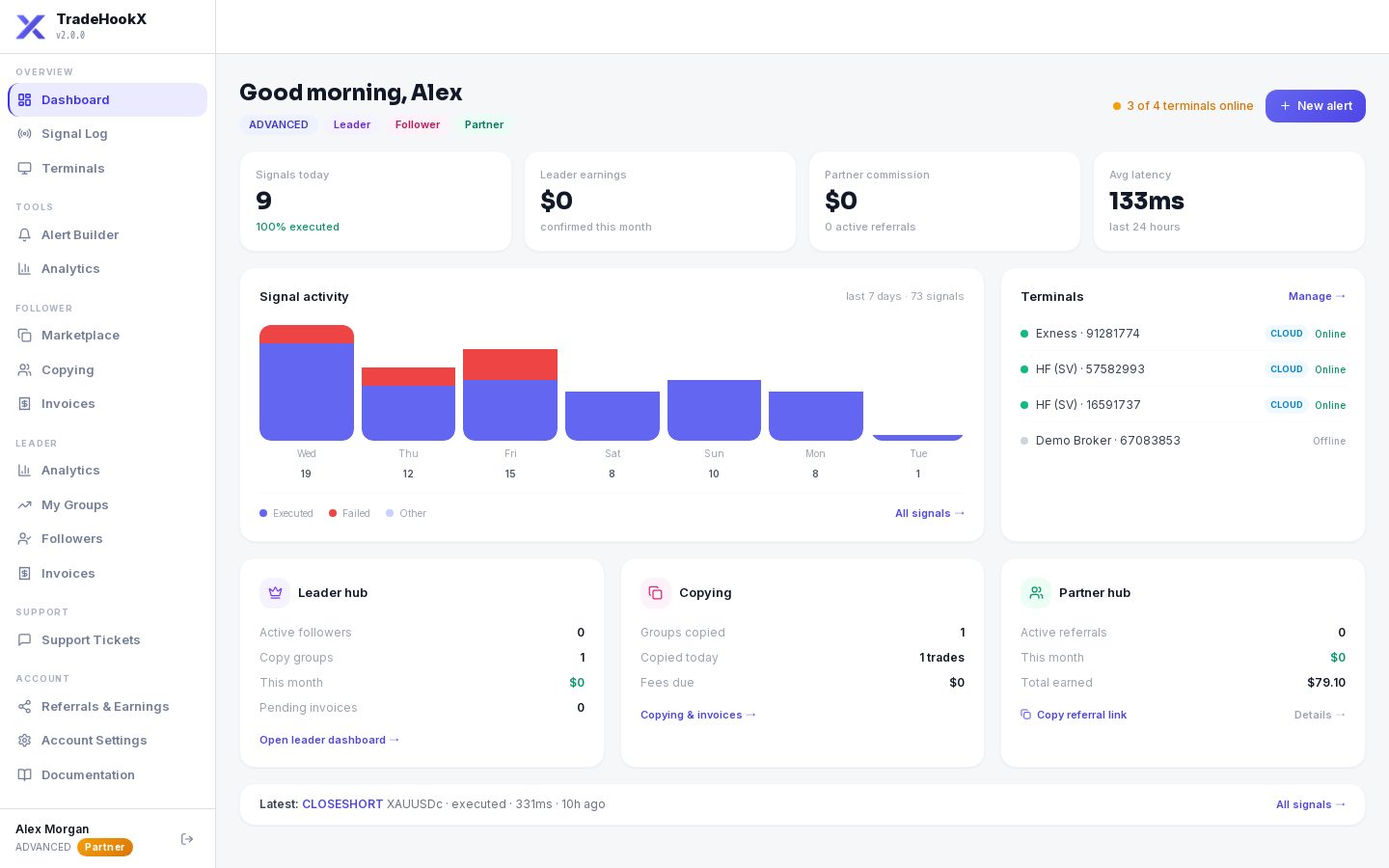Viewport: 1389px width, 868px height.
Task: Click the TradeHookX logo icon
Action: click(x=31, y=27)
